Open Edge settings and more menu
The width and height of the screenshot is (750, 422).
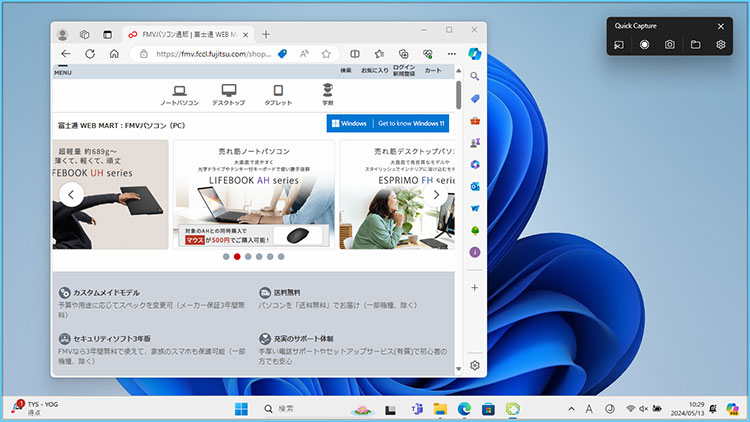pyautogui.click(x=452, y=54)
